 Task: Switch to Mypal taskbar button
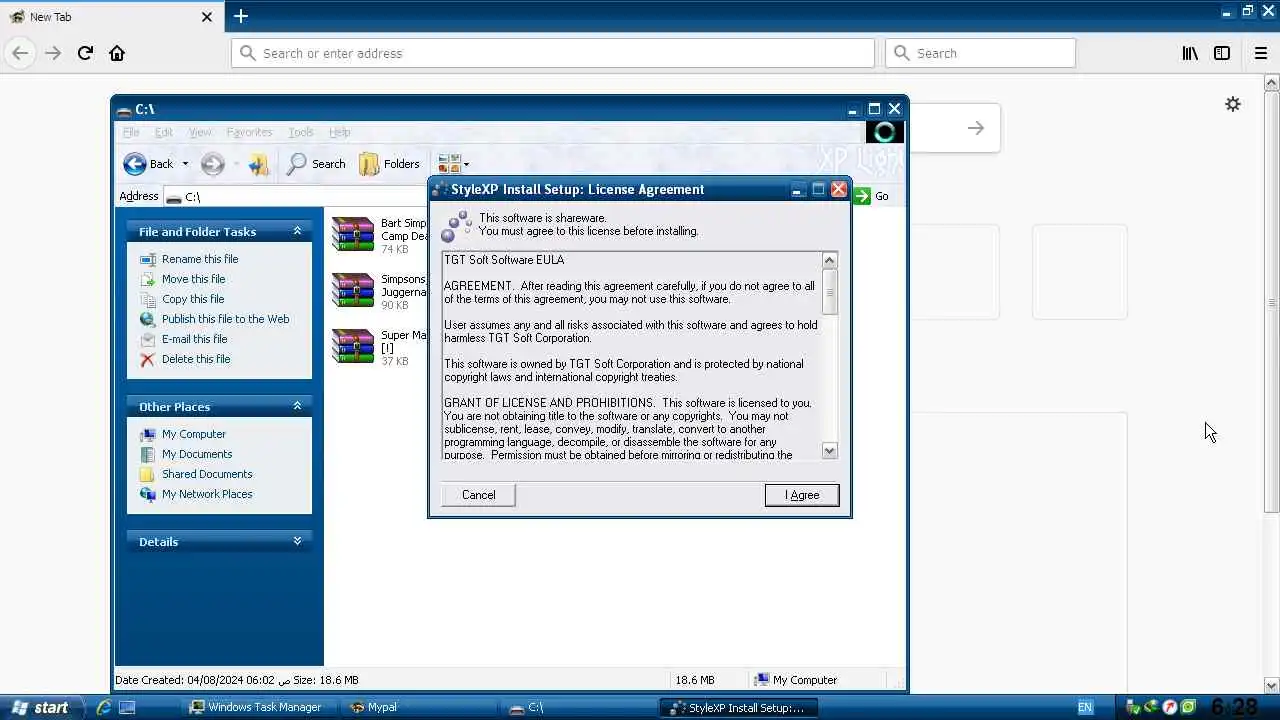tap(420, 707)
